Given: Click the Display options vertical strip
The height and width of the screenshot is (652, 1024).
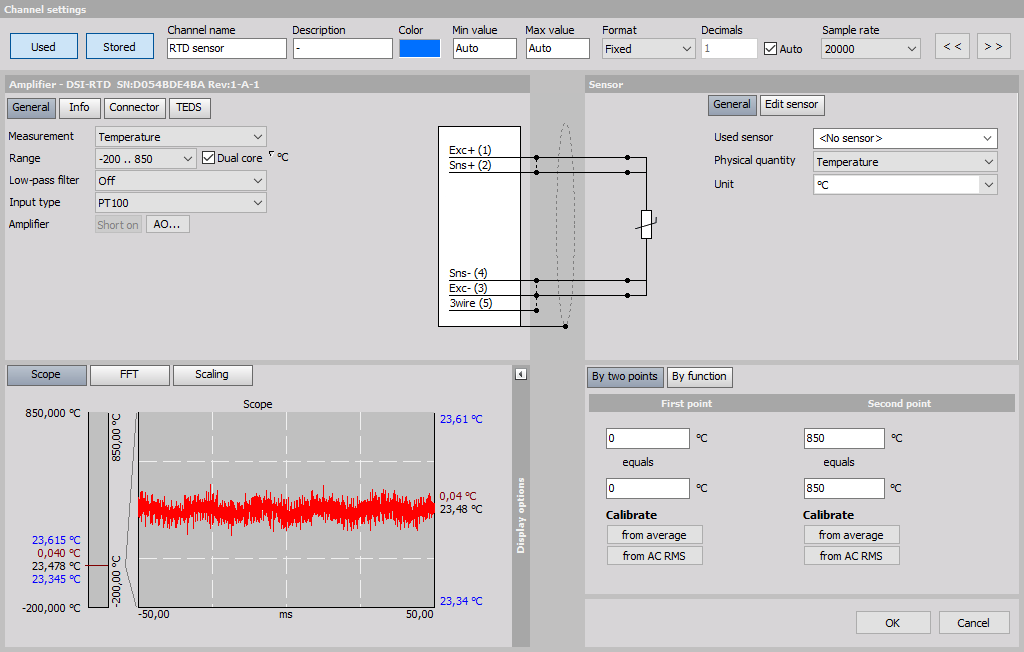Looking at the screenshot, I should 520,516.
